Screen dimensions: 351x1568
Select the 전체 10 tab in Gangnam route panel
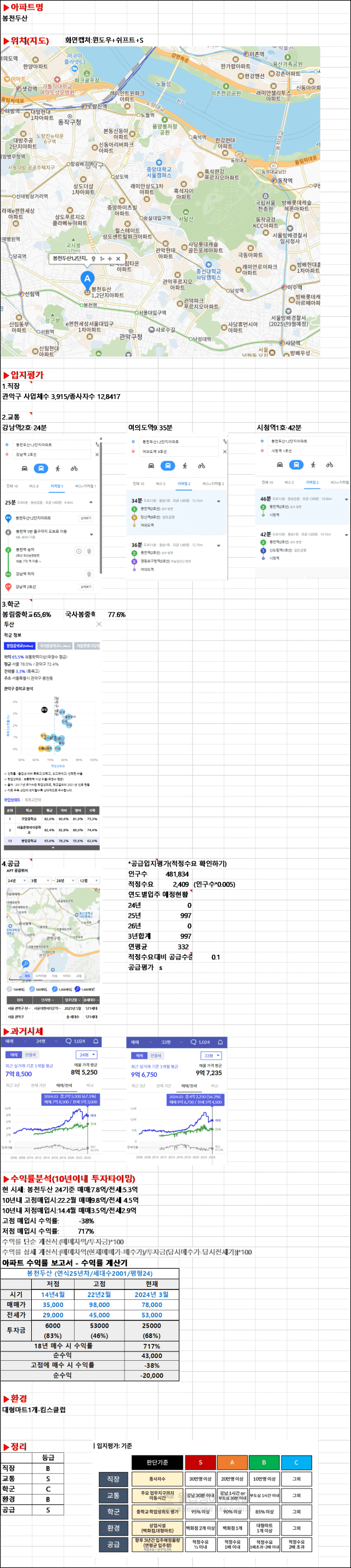pyautogui.click(x=12, y=486)
